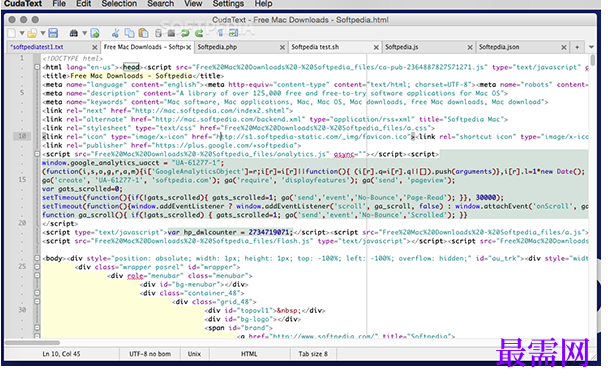
Task: Click the Go To document arrow icon
Action: click(x=95, y=33)
